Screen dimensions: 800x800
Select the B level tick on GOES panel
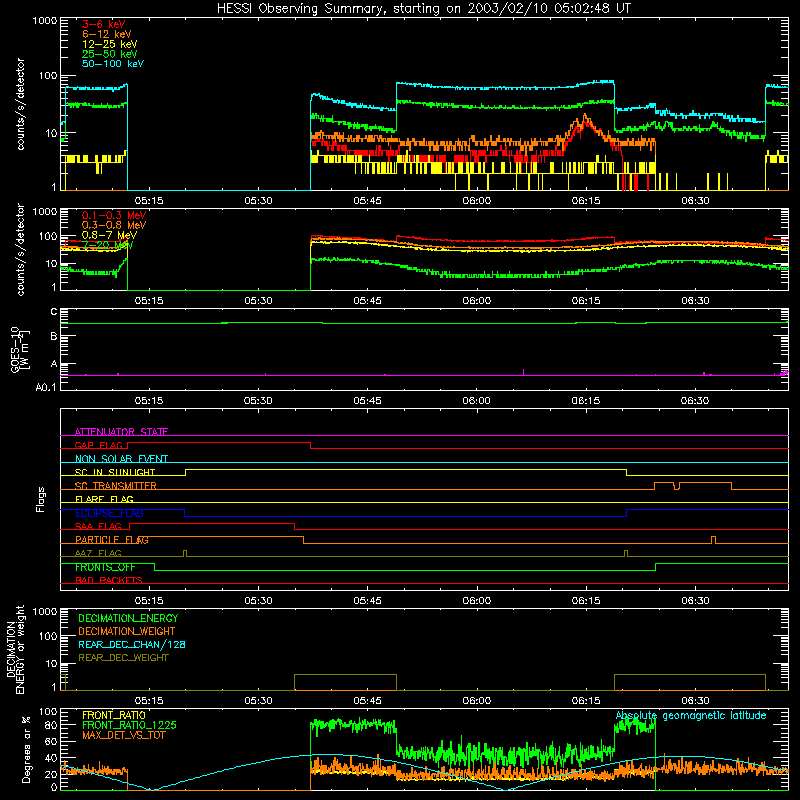[54, 336]
